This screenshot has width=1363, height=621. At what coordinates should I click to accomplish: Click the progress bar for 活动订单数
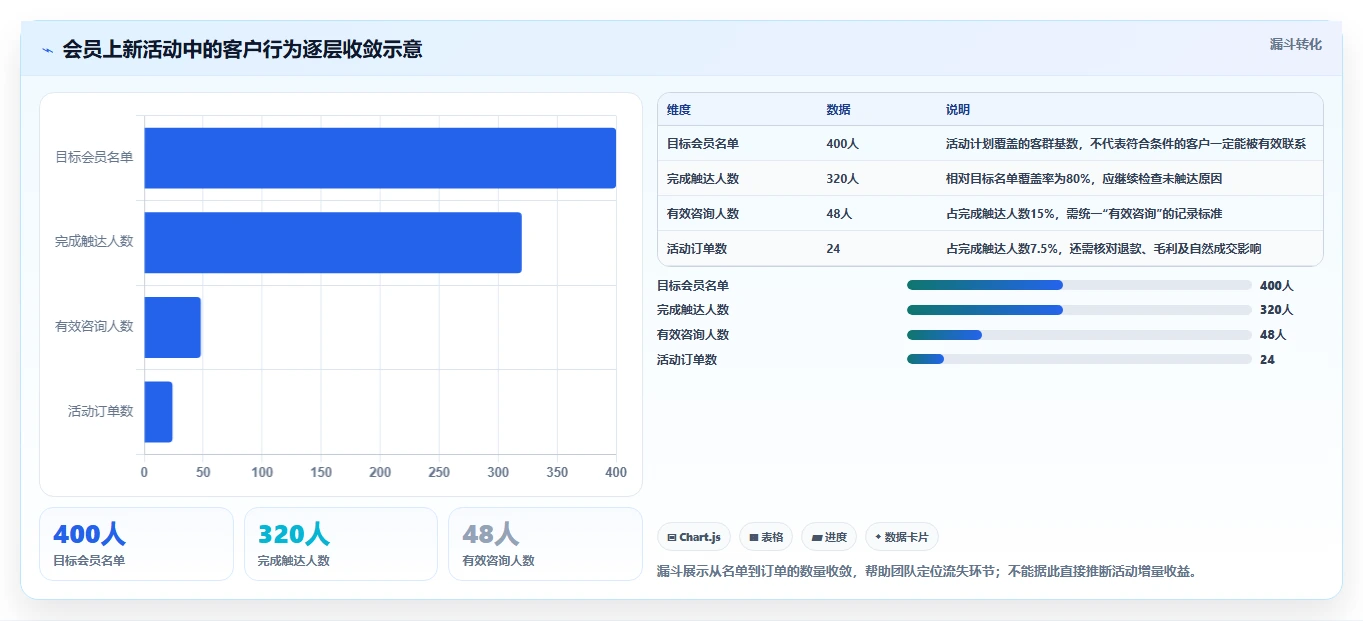pyautogui.click(x=1079, y=359)
